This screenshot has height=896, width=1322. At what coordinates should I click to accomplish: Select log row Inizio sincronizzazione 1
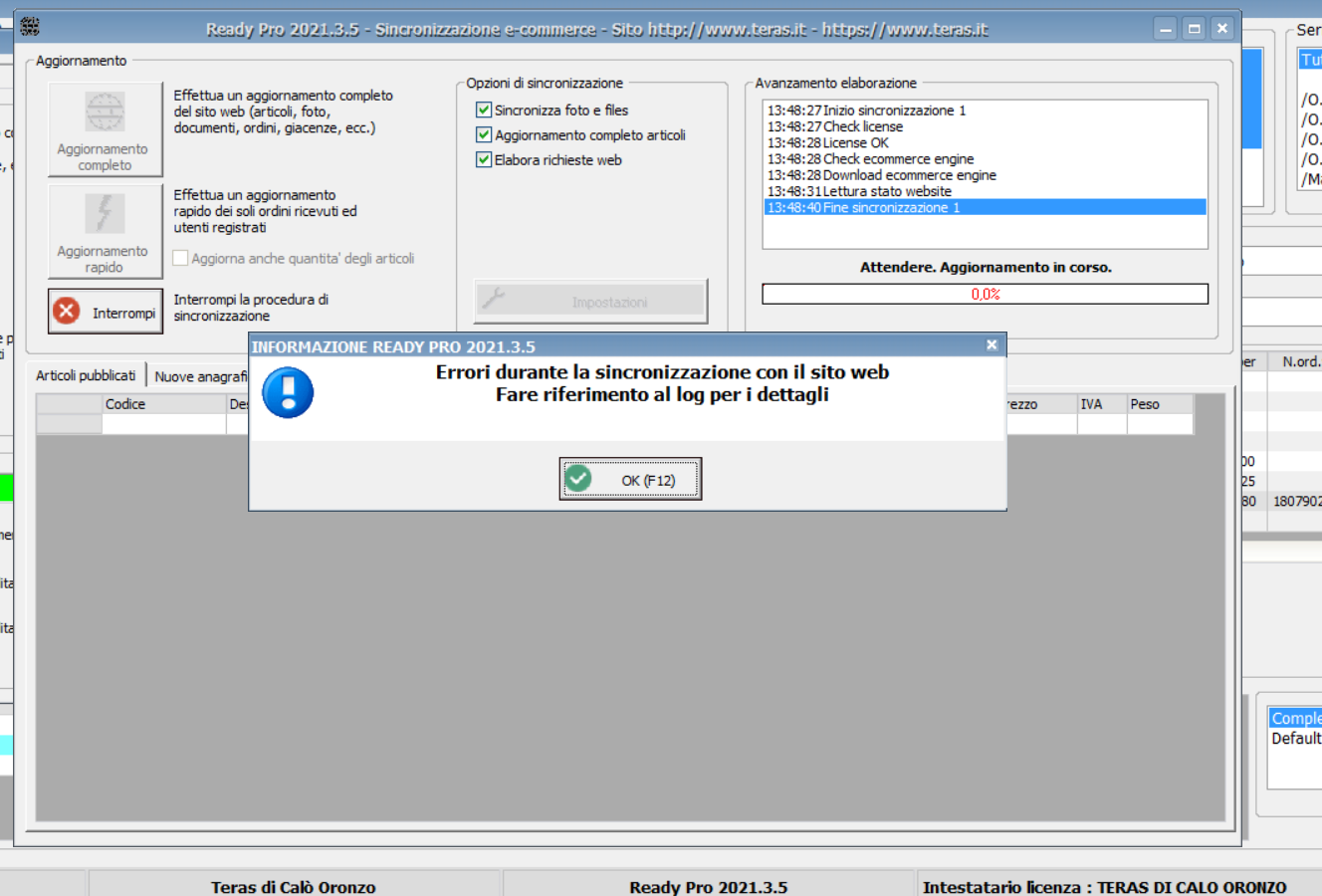[x=985, y=110]
